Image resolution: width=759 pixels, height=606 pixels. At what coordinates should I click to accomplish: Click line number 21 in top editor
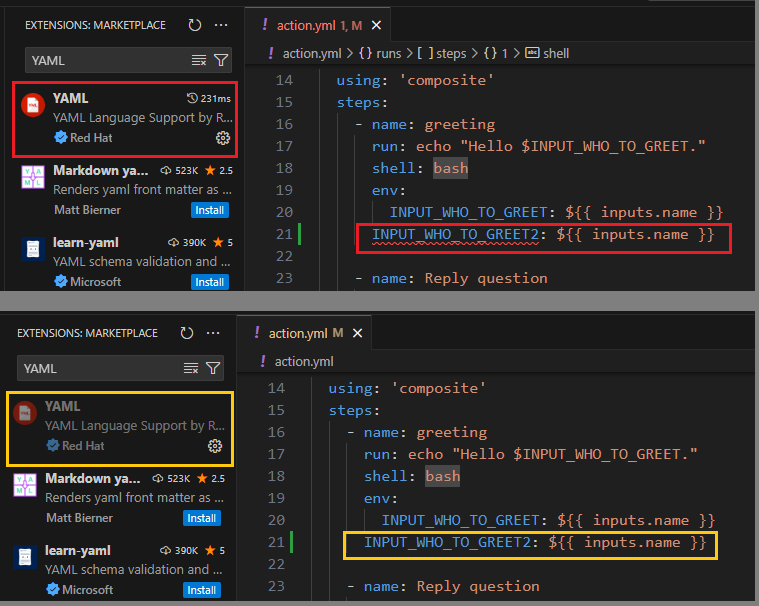pos(284,234)
